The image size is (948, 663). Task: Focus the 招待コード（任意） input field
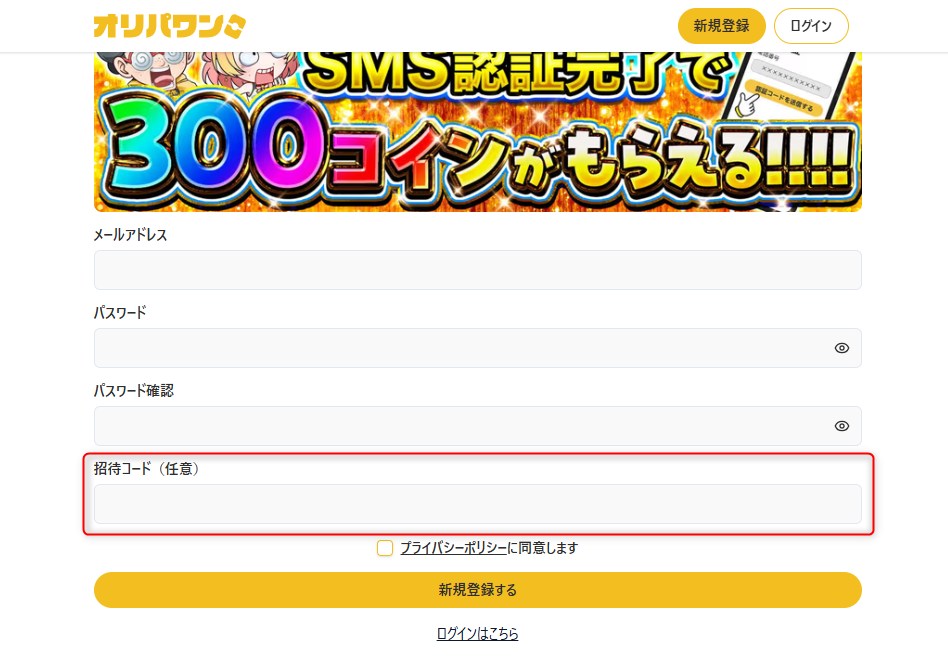click(x=478, y=504)
